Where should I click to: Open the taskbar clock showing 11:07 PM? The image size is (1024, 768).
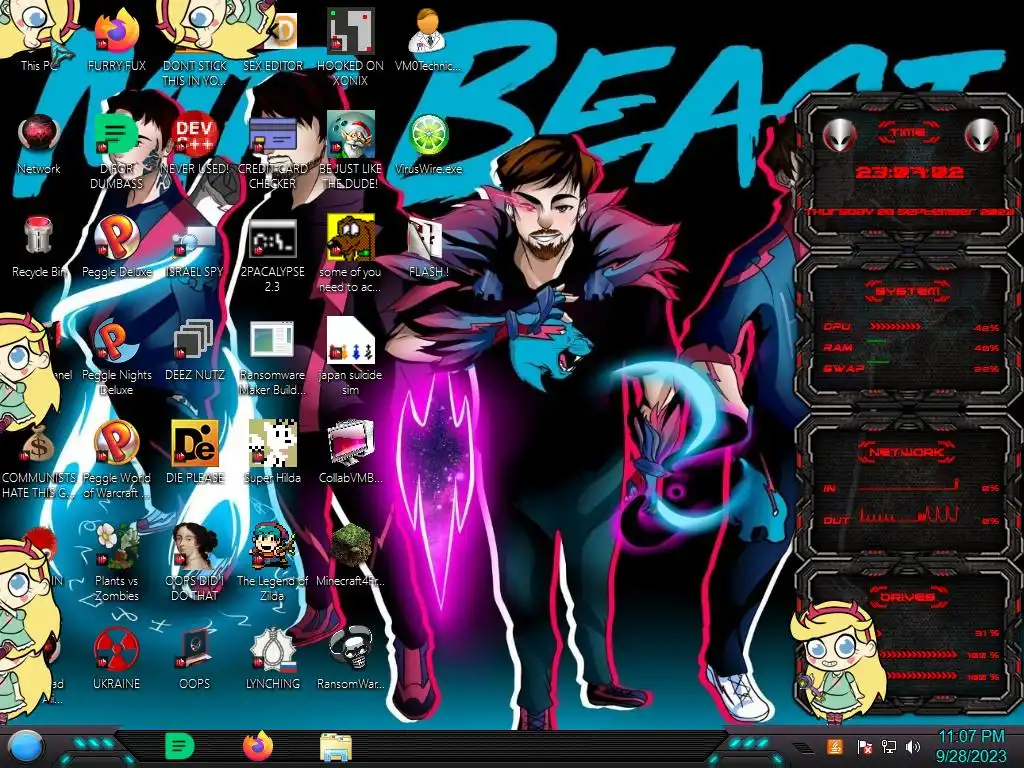(971, 746)
